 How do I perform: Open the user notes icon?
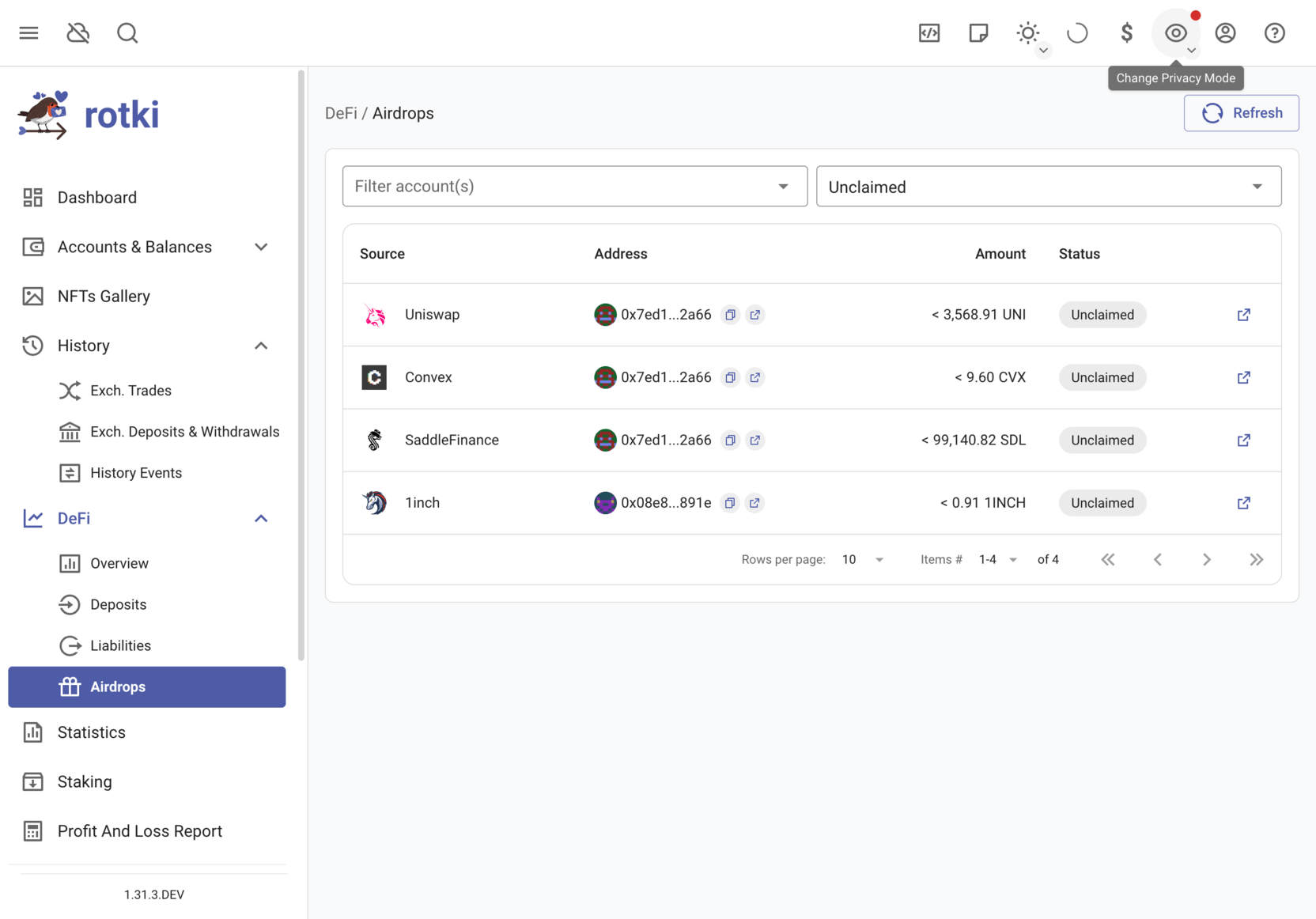(978, 33)
